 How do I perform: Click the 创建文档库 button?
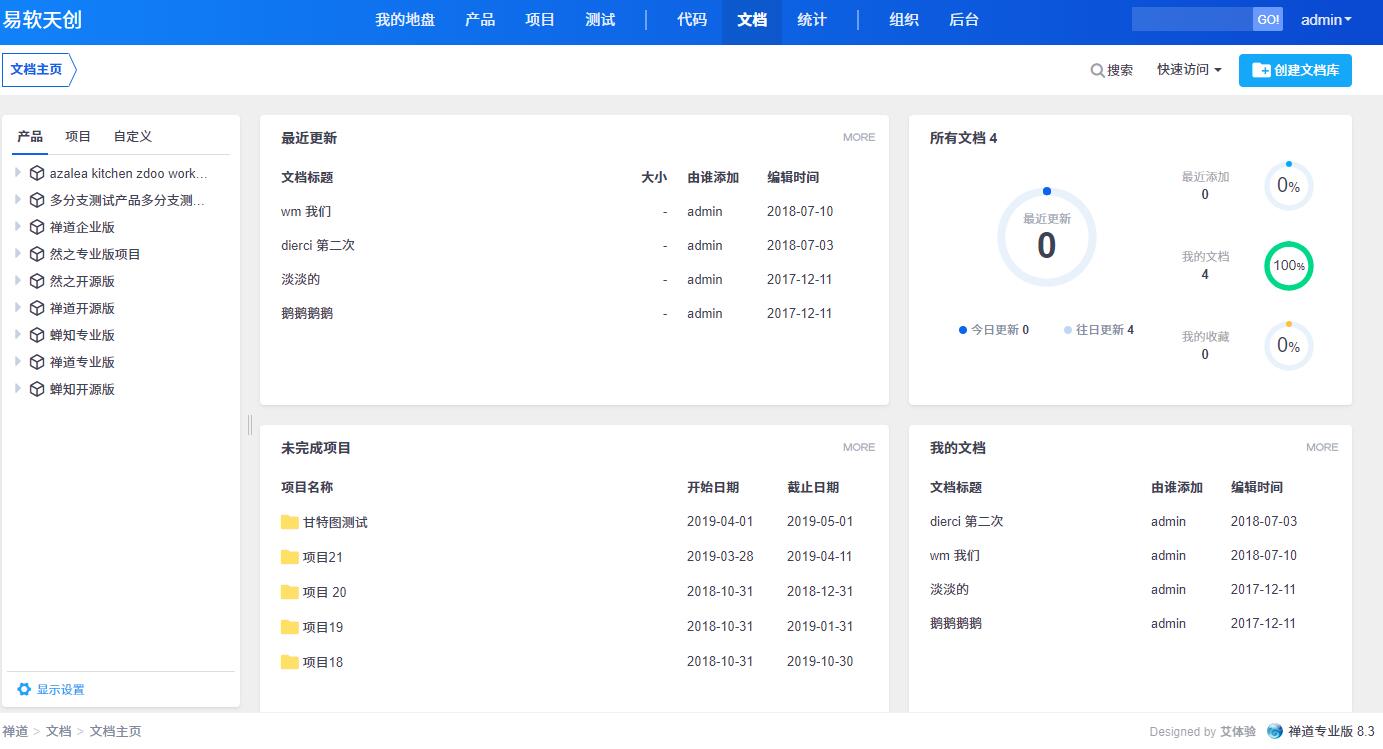[x=1295, y=71]
